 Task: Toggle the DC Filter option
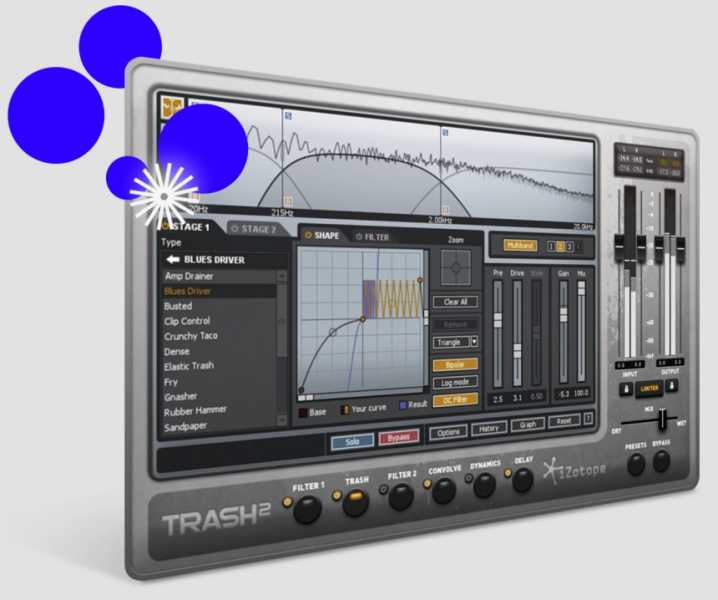(x=455, y=399)
